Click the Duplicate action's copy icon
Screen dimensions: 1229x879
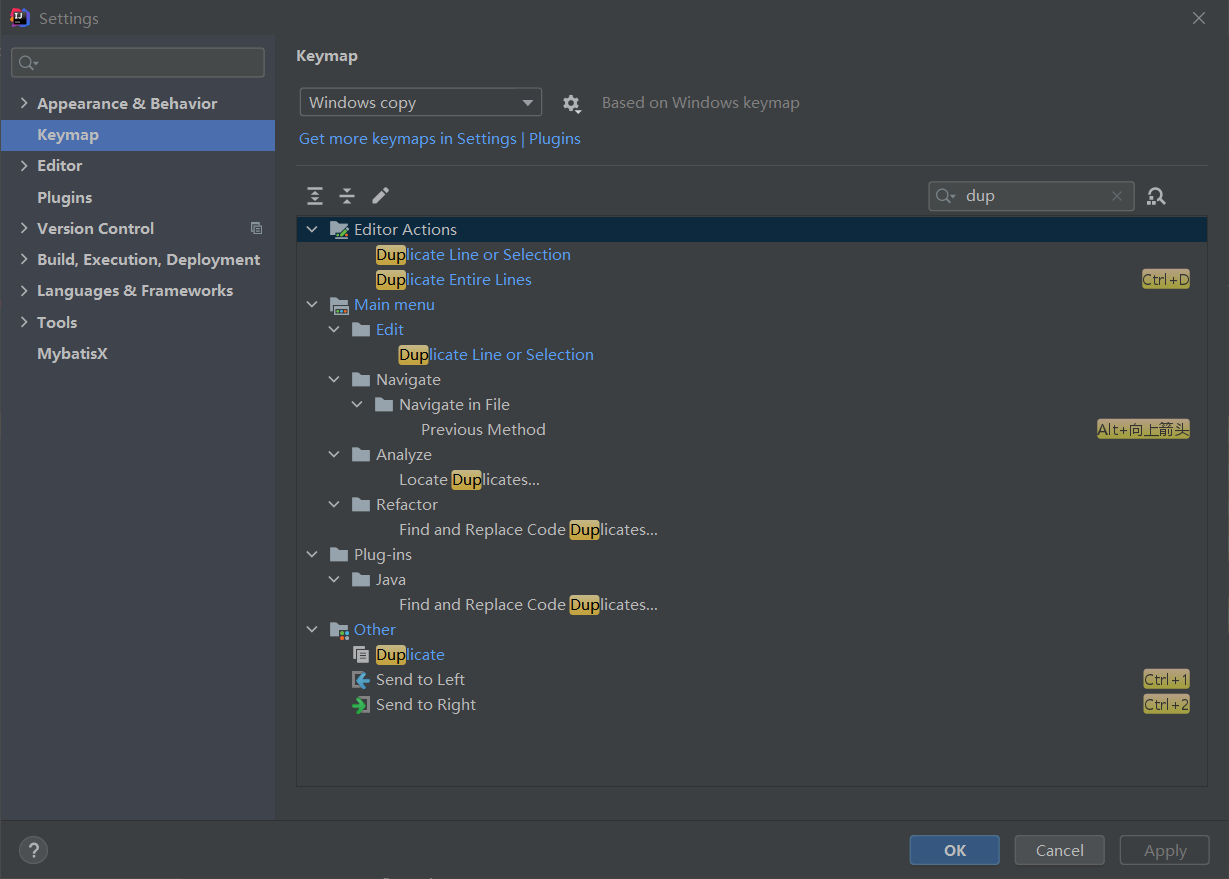point(361,655)
